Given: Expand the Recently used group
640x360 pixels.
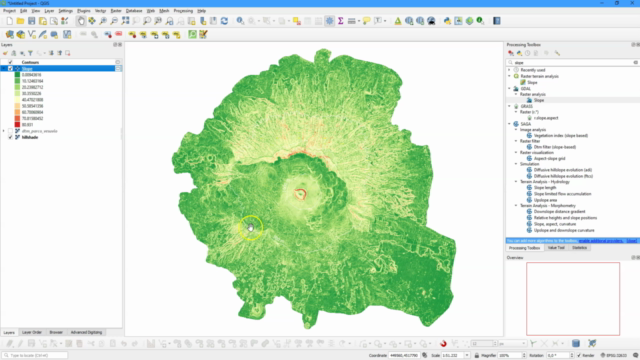Looking at the screenshot, I should click(x=509, y=70).
